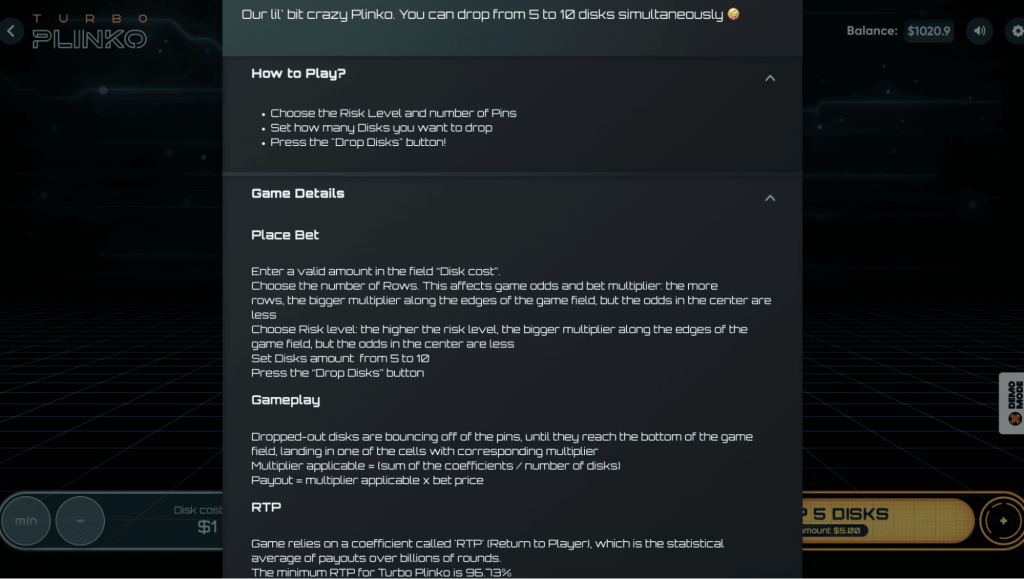The width and height of the screenshot is (1024, 579).
Task: Click the Gameplay subheading
Action: click(x=285, y=400)
